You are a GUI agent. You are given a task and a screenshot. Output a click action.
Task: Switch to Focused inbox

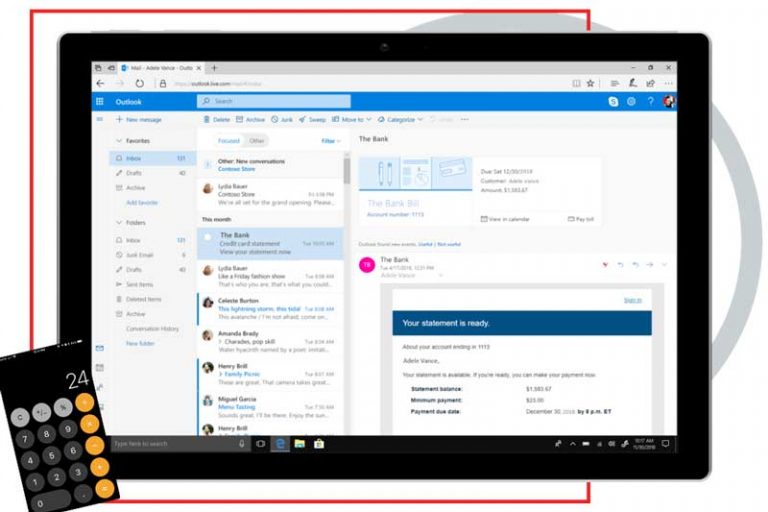[x=229, y=141]
